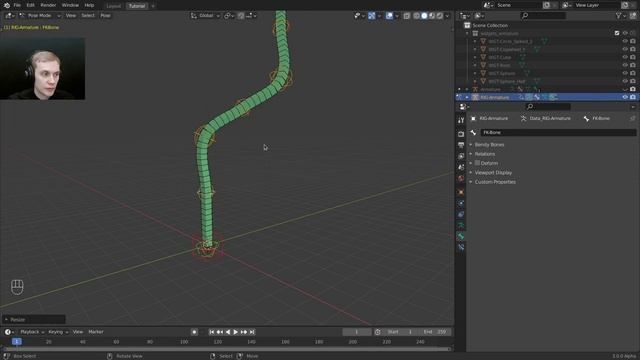Select the Scene Collection row

click(x=547, y=25)
